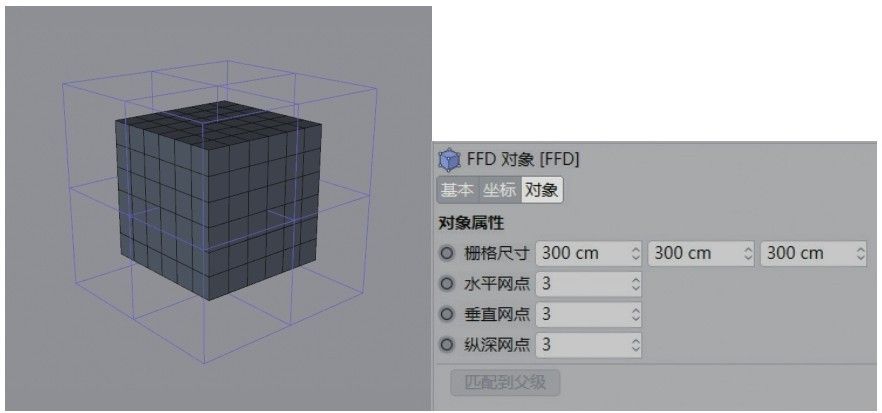The image size is (882, 413).
Task: Toggle the 栅格尺寸 keyframe circle
Action: pos(447,254)
